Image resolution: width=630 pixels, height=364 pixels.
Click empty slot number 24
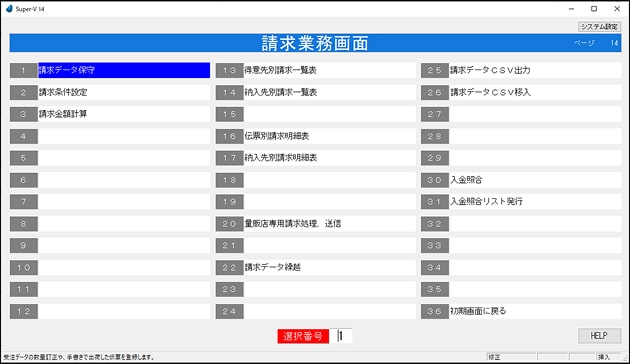229,311
